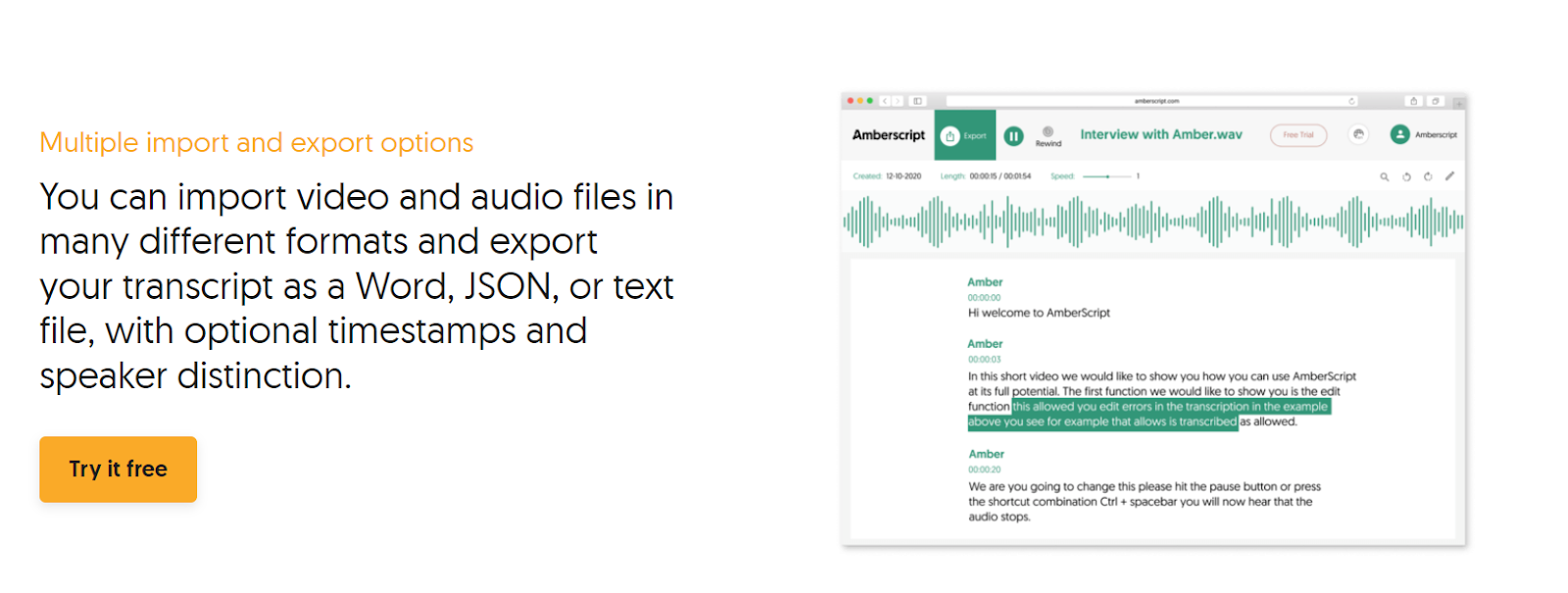Open the search magnifier icon in the editor
Screen dimensions: 1568x593
1385,177
